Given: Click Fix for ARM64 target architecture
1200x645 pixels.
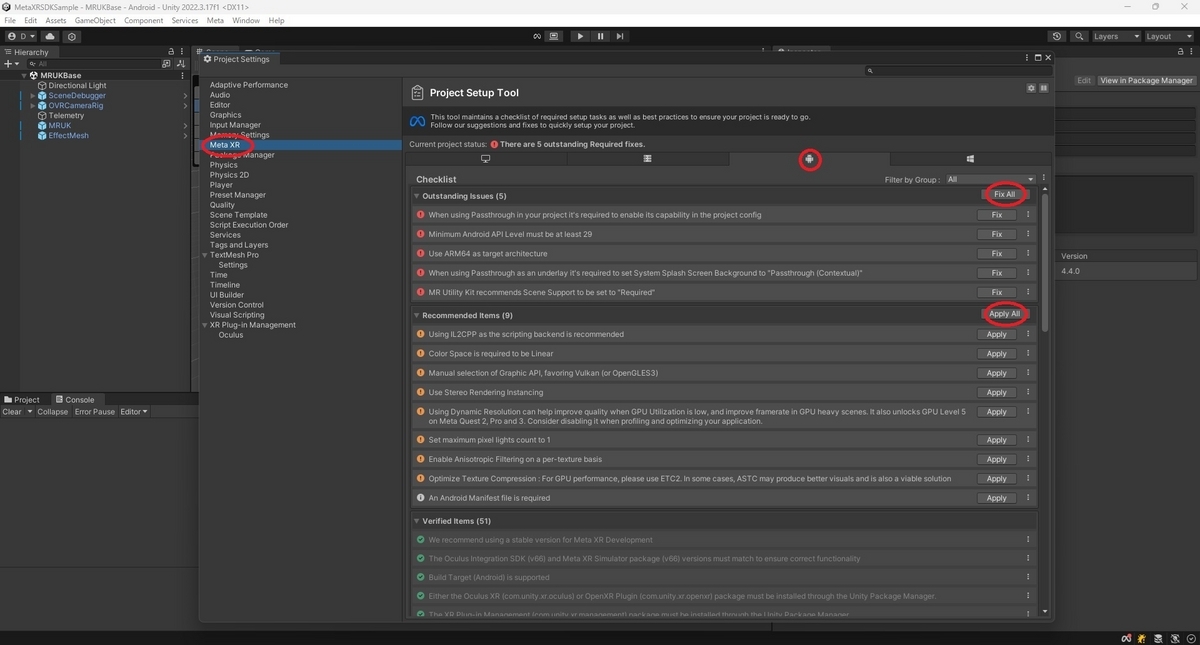Looking at the screenshot, I should pos(997,254).
